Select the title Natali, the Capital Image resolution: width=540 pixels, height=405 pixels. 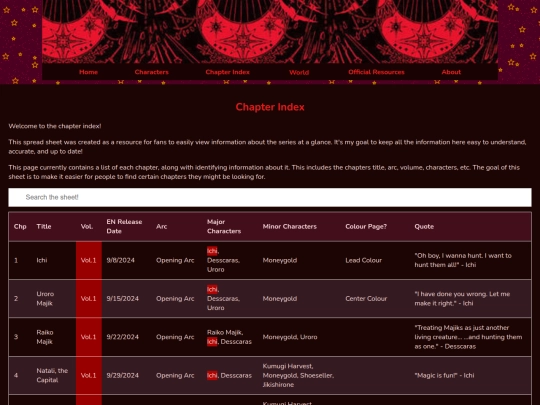point(52,375)
